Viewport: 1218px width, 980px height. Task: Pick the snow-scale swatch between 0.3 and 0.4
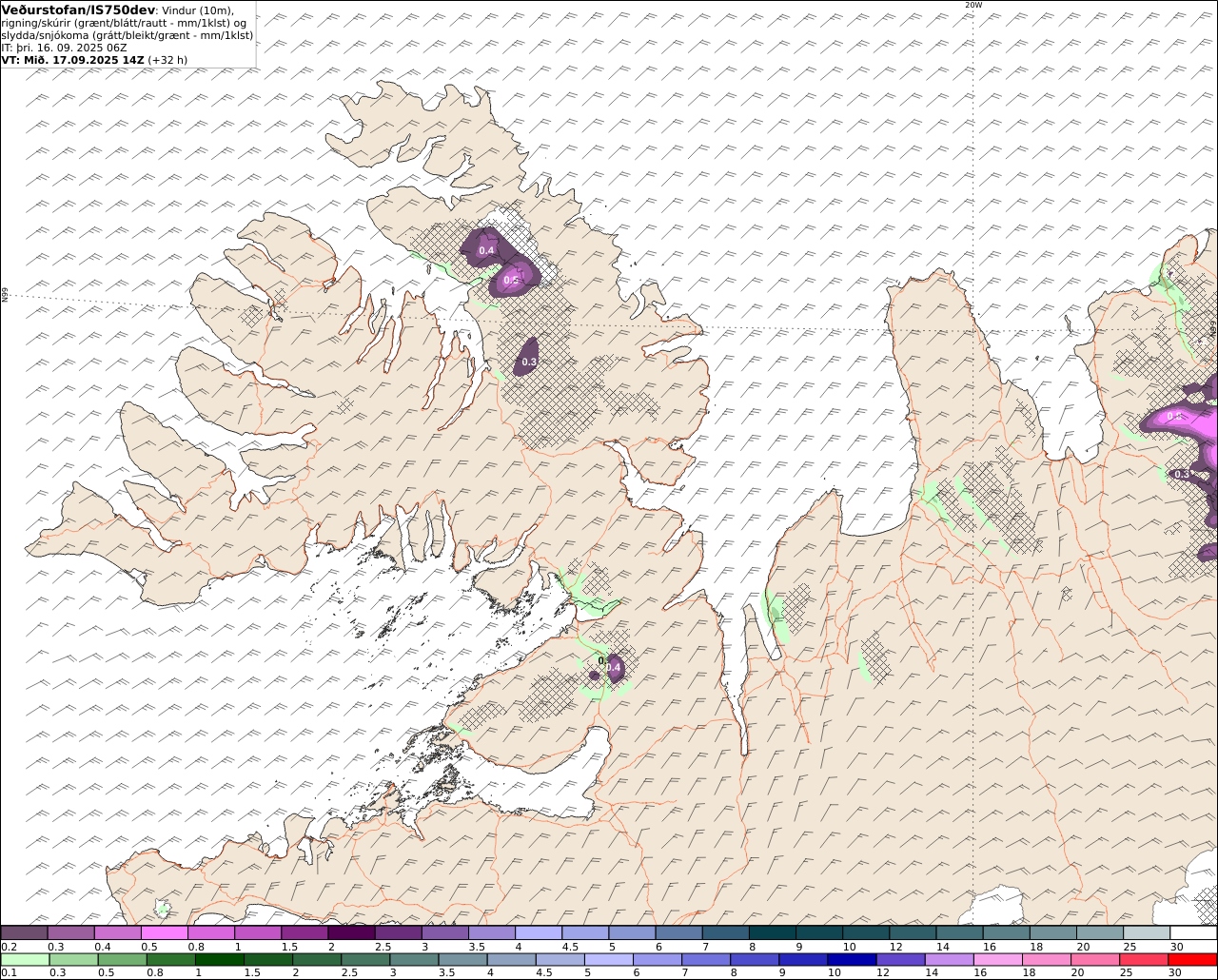tap(70, 932)
